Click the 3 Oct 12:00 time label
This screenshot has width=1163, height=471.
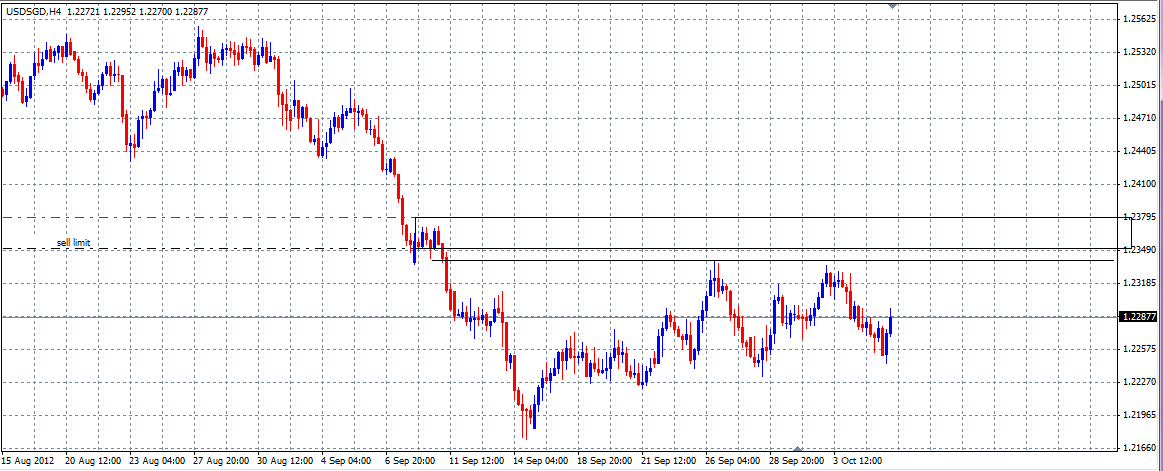(x=857, y=461)
